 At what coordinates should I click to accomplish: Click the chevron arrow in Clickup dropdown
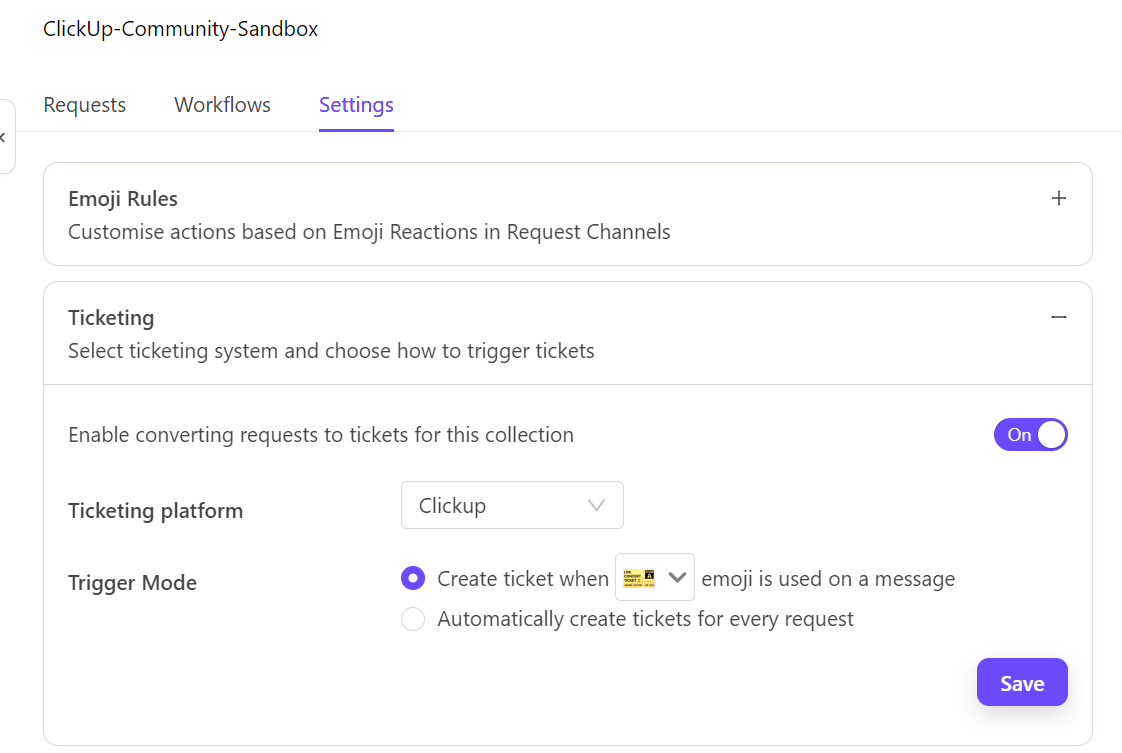[x=597, y=505]
